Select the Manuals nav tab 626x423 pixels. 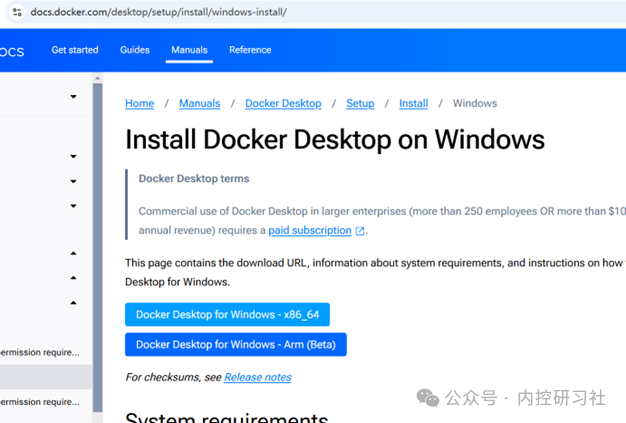click(x=189, y=50)
